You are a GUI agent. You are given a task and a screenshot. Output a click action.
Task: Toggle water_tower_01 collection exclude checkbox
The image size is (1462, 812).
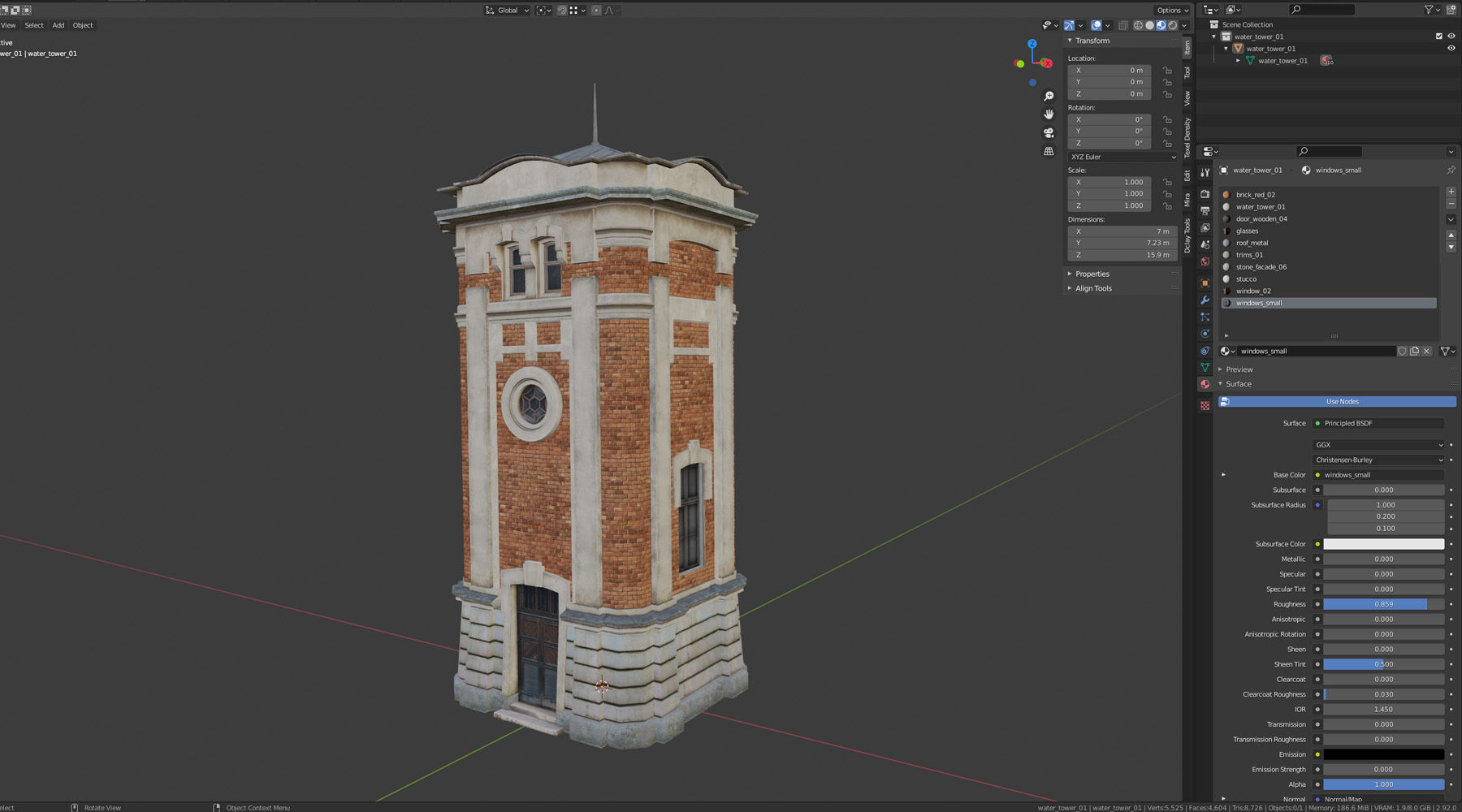[x=1438, y=37]
